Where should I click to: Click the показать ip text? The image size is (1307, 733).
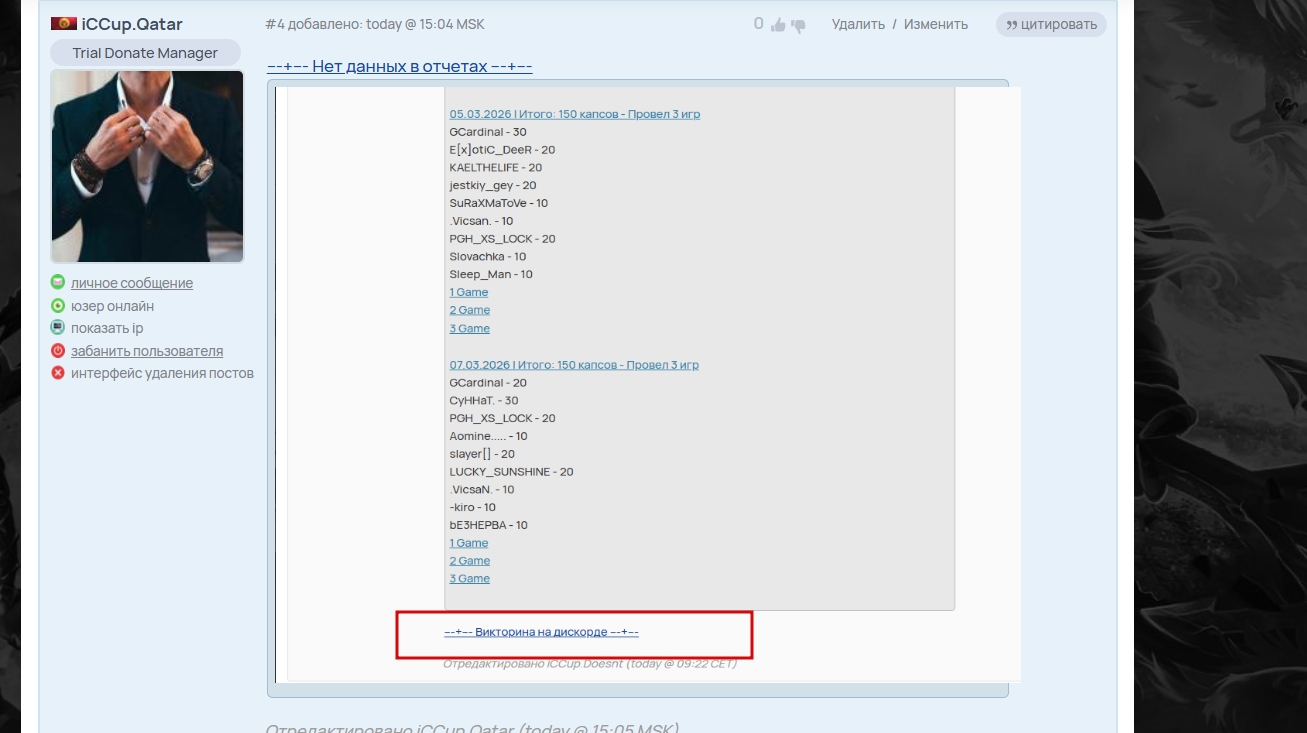pyautogui.click(x=107, y=328)
